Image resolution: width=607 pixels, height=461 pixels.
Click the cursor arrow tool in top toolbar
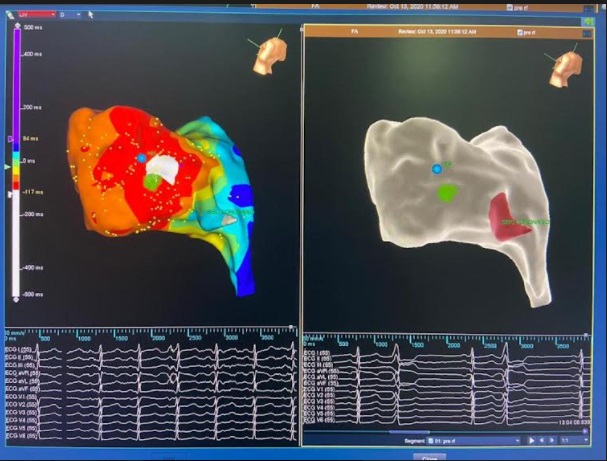pos(90,15)
